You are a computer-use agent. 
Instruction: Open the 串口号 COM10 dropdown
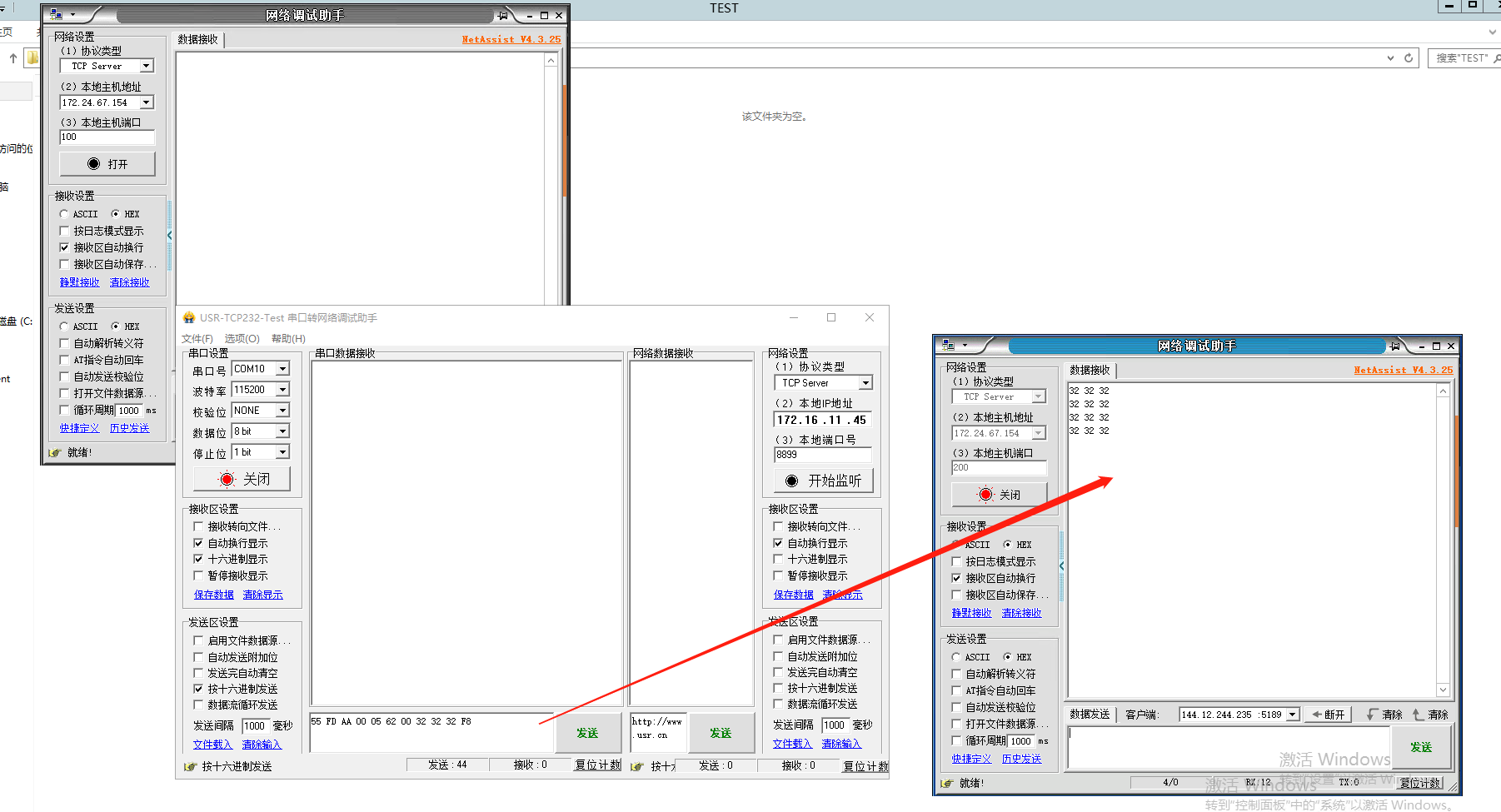tap(282, 369)
